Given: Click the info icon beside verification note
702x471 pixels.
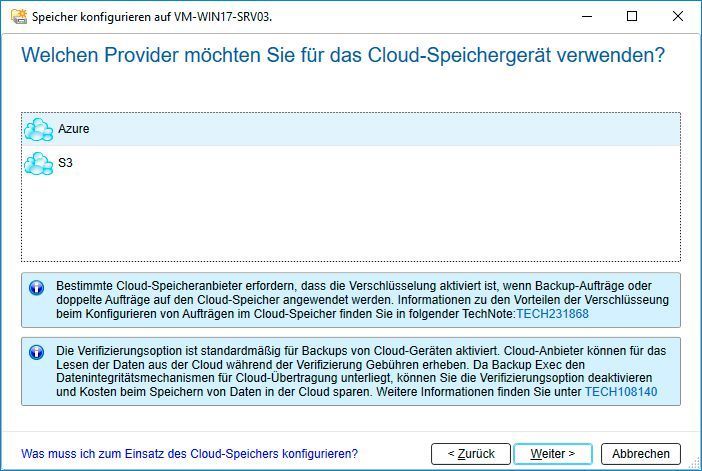Looking at the screenshot, I should [x=36, y=352].
